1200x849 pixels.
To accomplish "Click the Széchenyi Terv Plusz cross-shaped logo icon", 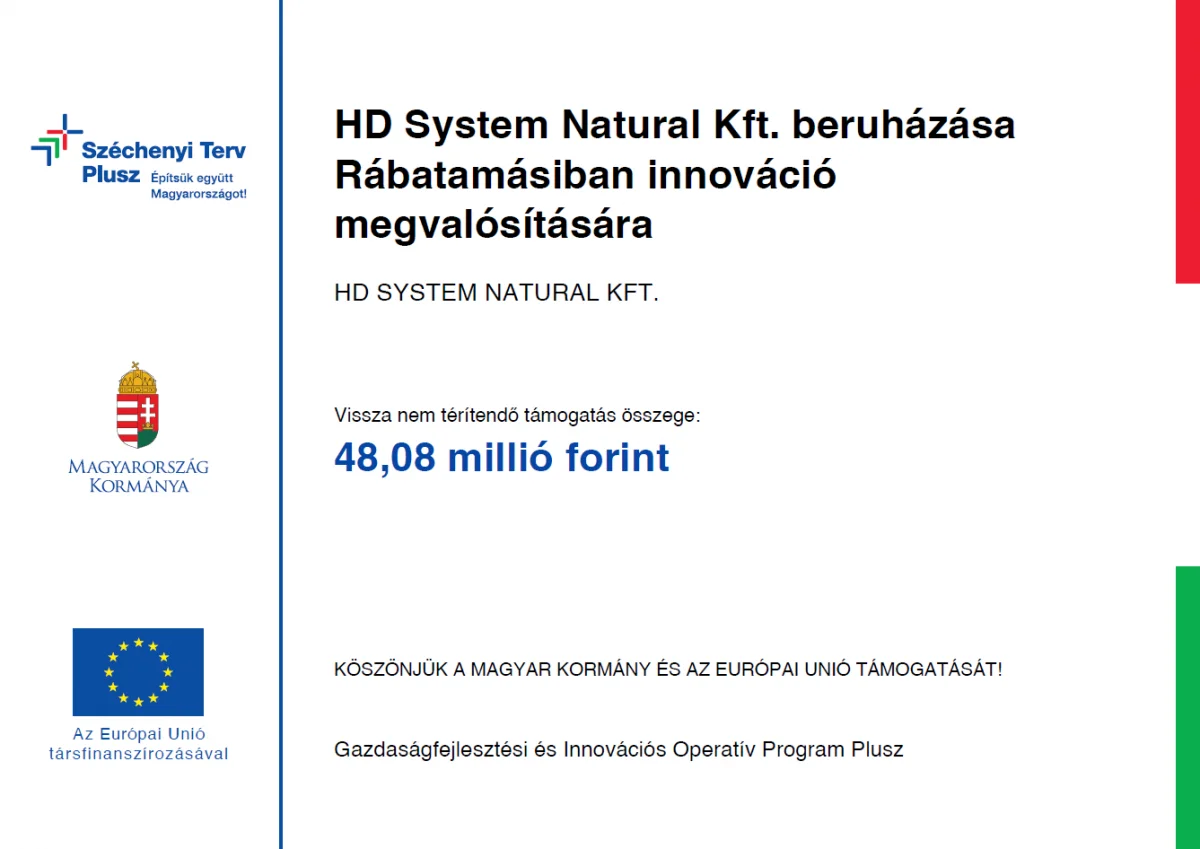I will (57, 140).
